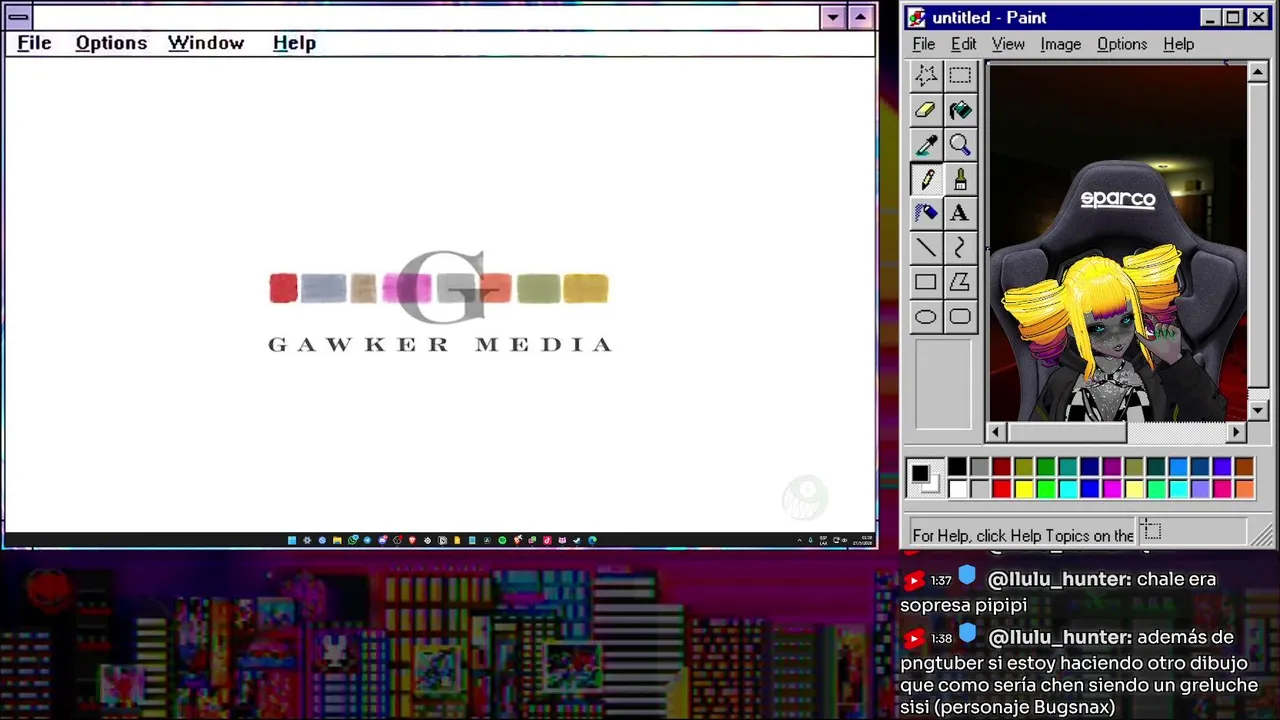Pick white swatch in Paint palette
The image size is (1280, 720).
pyautogui.click(x=957, y=489)
